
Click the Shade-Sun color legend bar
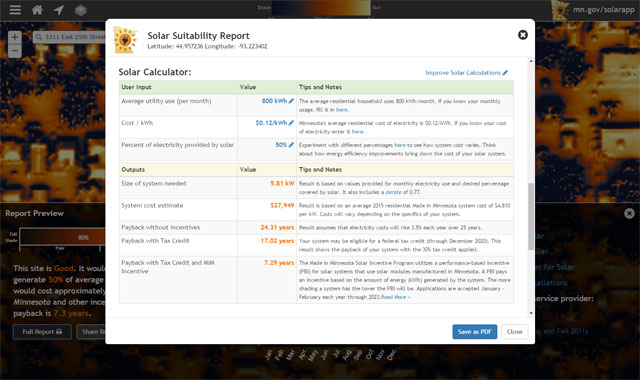[x=321, y=8]
